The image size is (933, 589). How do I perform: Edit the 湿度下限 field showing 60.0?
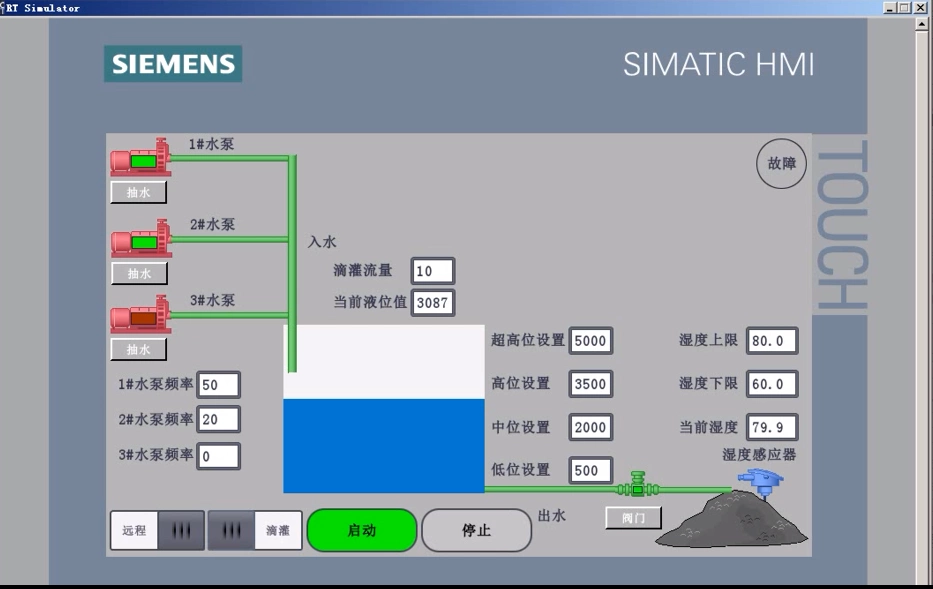pyautogui.click(x=772, y=384)
